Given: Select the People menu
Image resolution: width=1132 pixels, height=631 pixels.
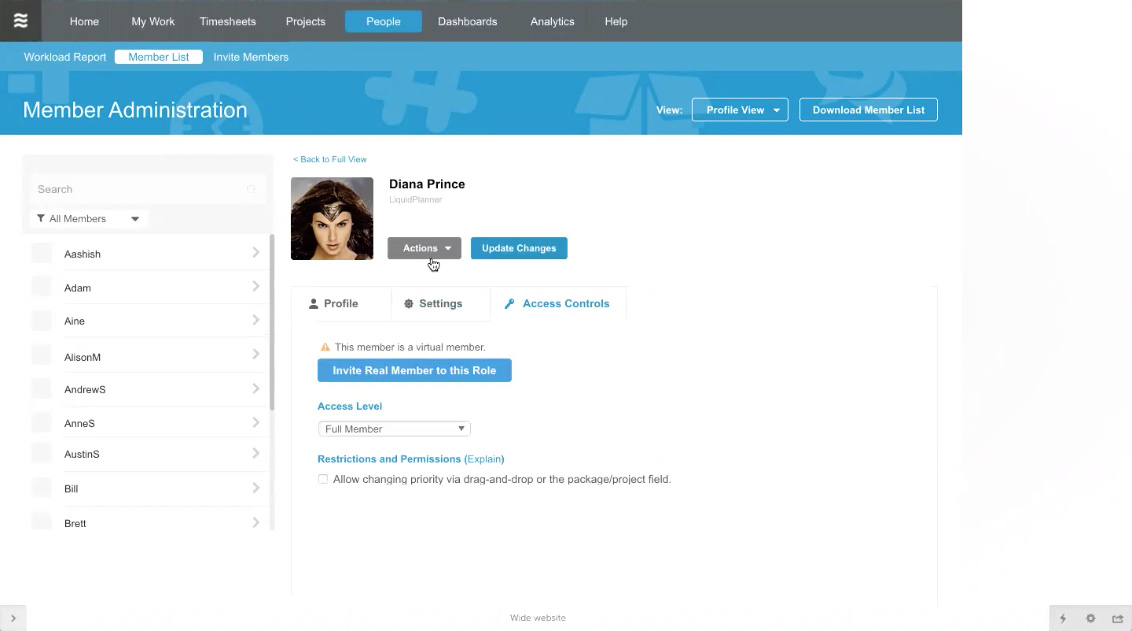Looking at the screenshot, I should [x=383, y=22].
